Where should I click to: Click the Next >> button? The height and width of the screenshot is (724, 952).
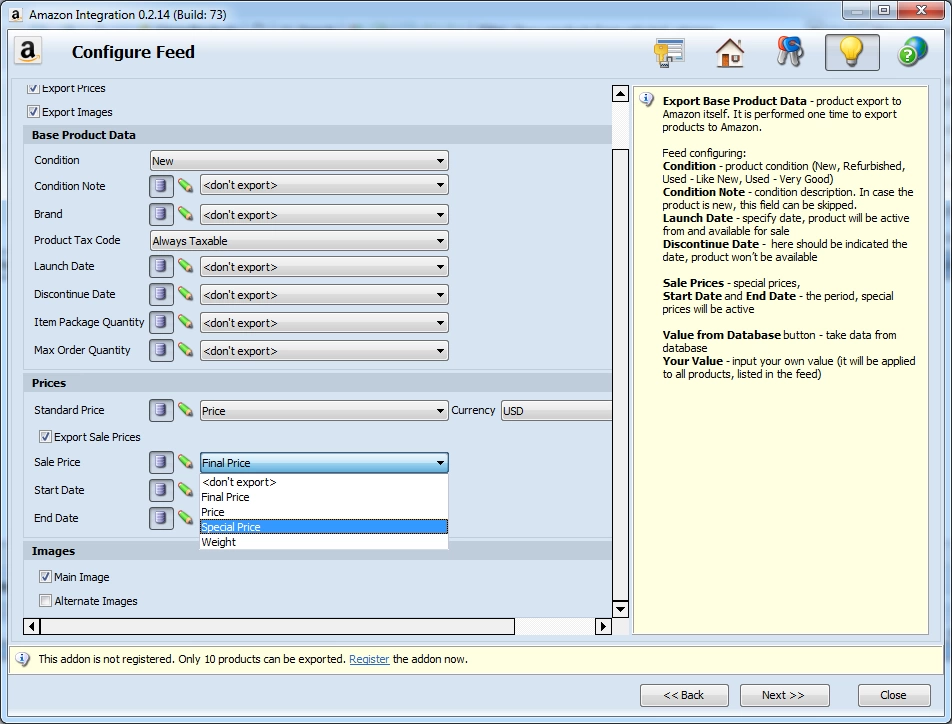(x=784, y=695)
